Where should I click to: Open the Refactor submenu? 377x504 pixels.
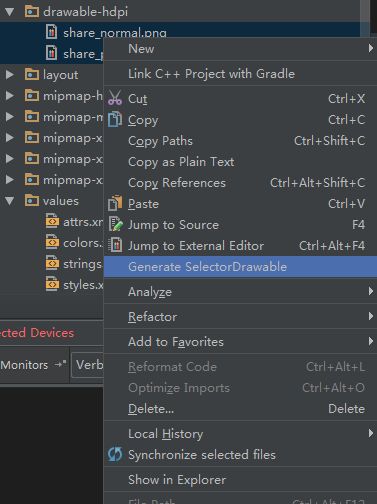240,316
